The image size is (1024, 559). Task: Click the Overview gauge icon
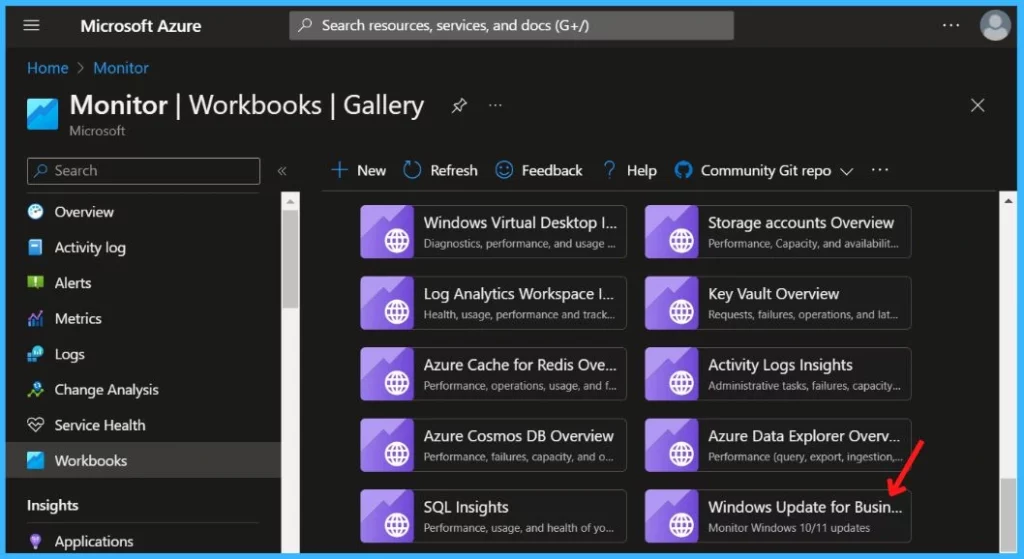(x=35, y=212)
